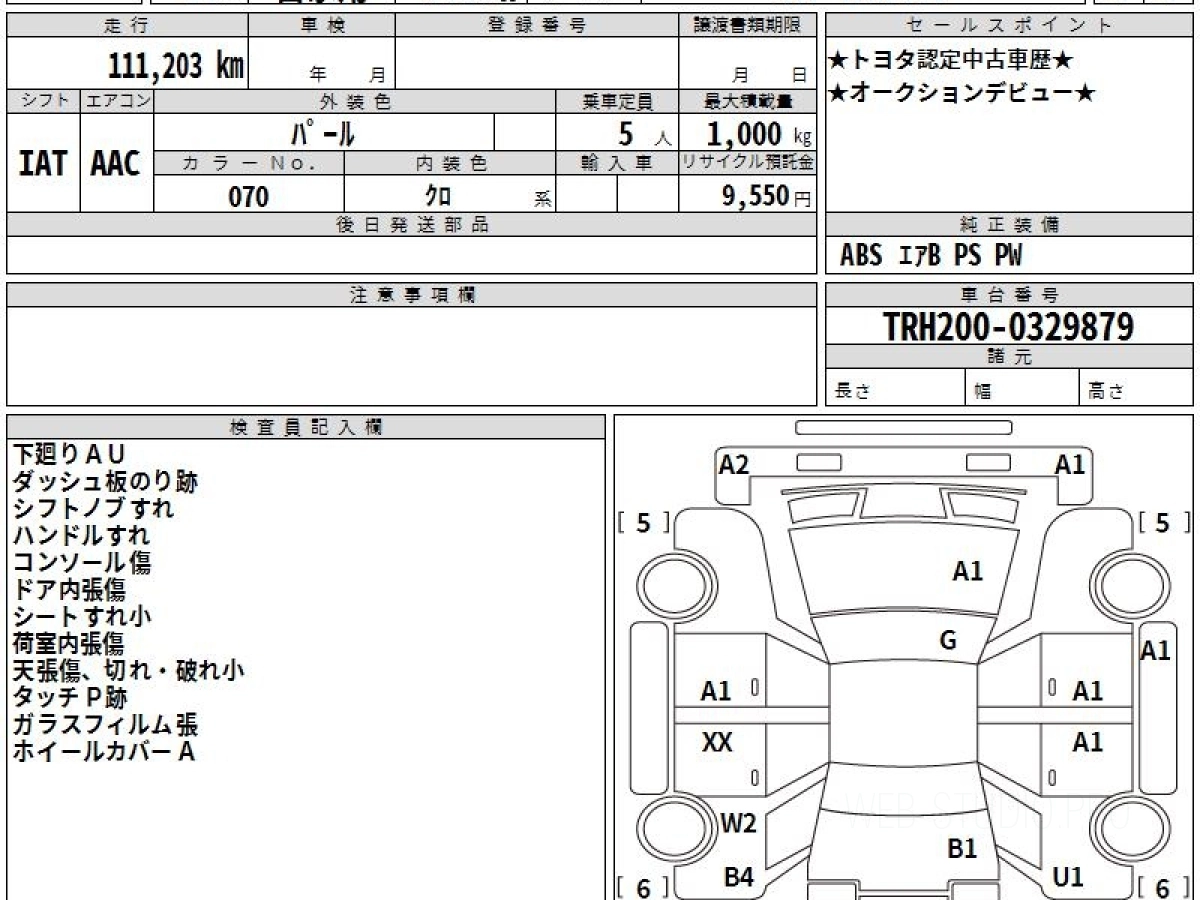Viewport: 1200px width, 900px height.
Task: Click the inspector note ホイールカバーA
Action: click(103, 751)
